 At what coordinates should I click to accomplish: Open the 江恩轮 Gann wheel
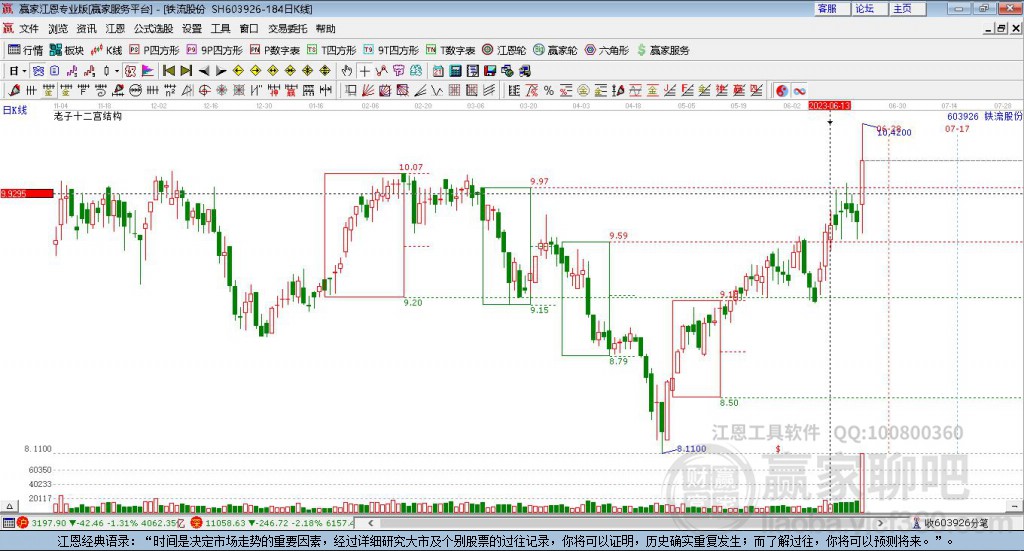pos(504,50)
